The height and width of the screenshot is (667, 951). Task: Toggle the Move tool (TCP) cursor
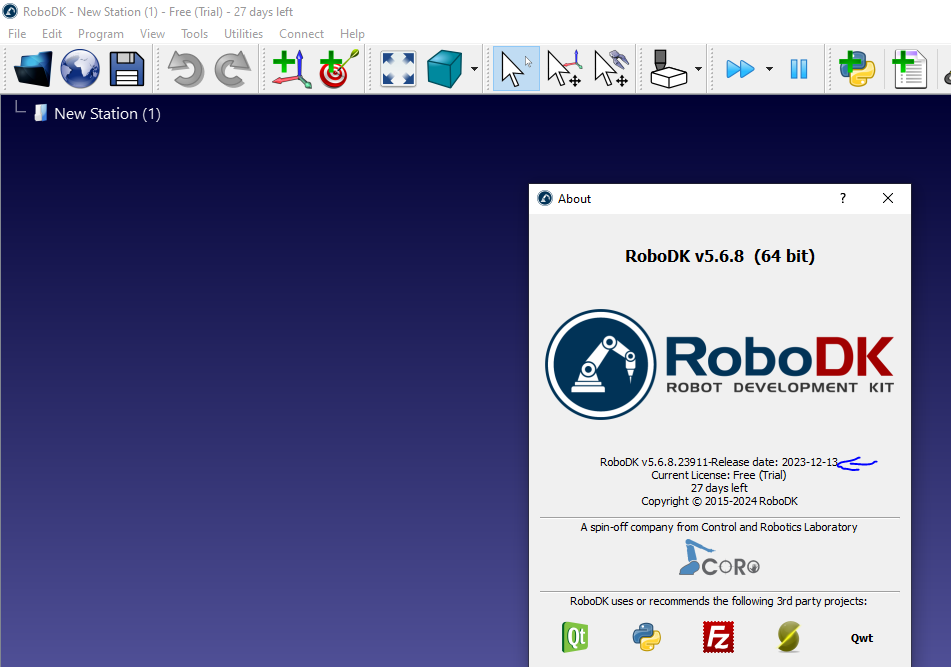[x=610, y=69]
